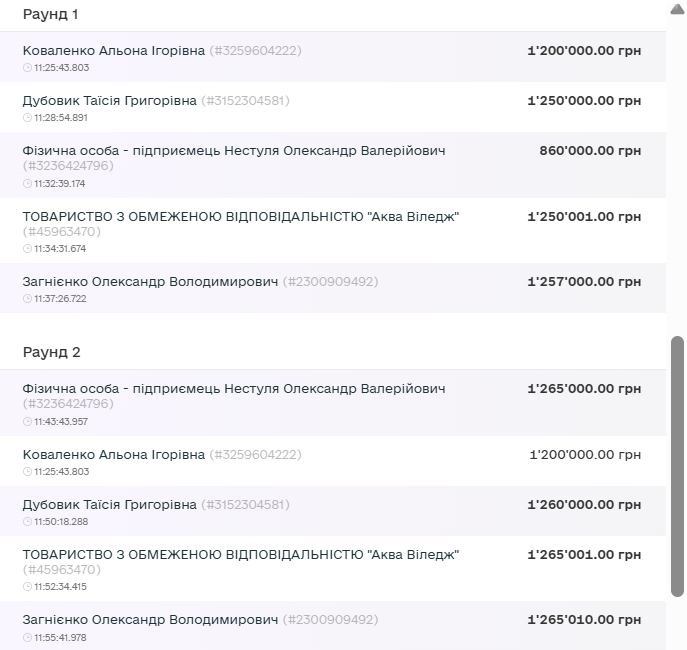Click the clock icon before 11:52:34.415
The height and width of the screenshot is (650, 687).
(x=27, y=587)
